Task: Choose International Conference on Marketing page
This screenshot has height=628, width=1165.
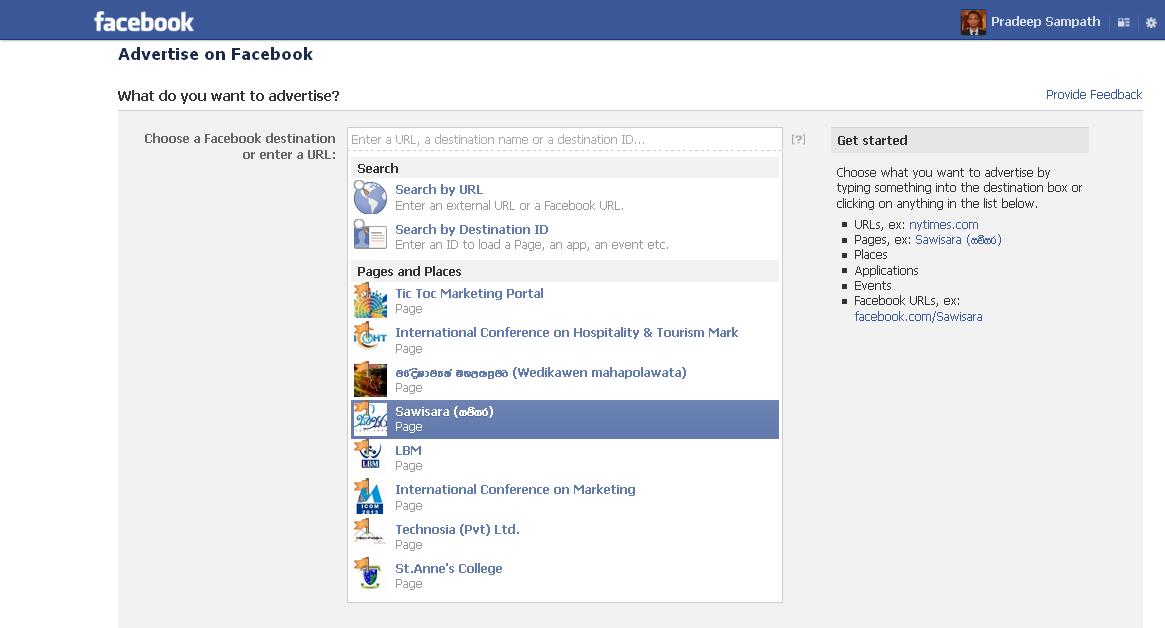Action: click(x=565, y=497)
